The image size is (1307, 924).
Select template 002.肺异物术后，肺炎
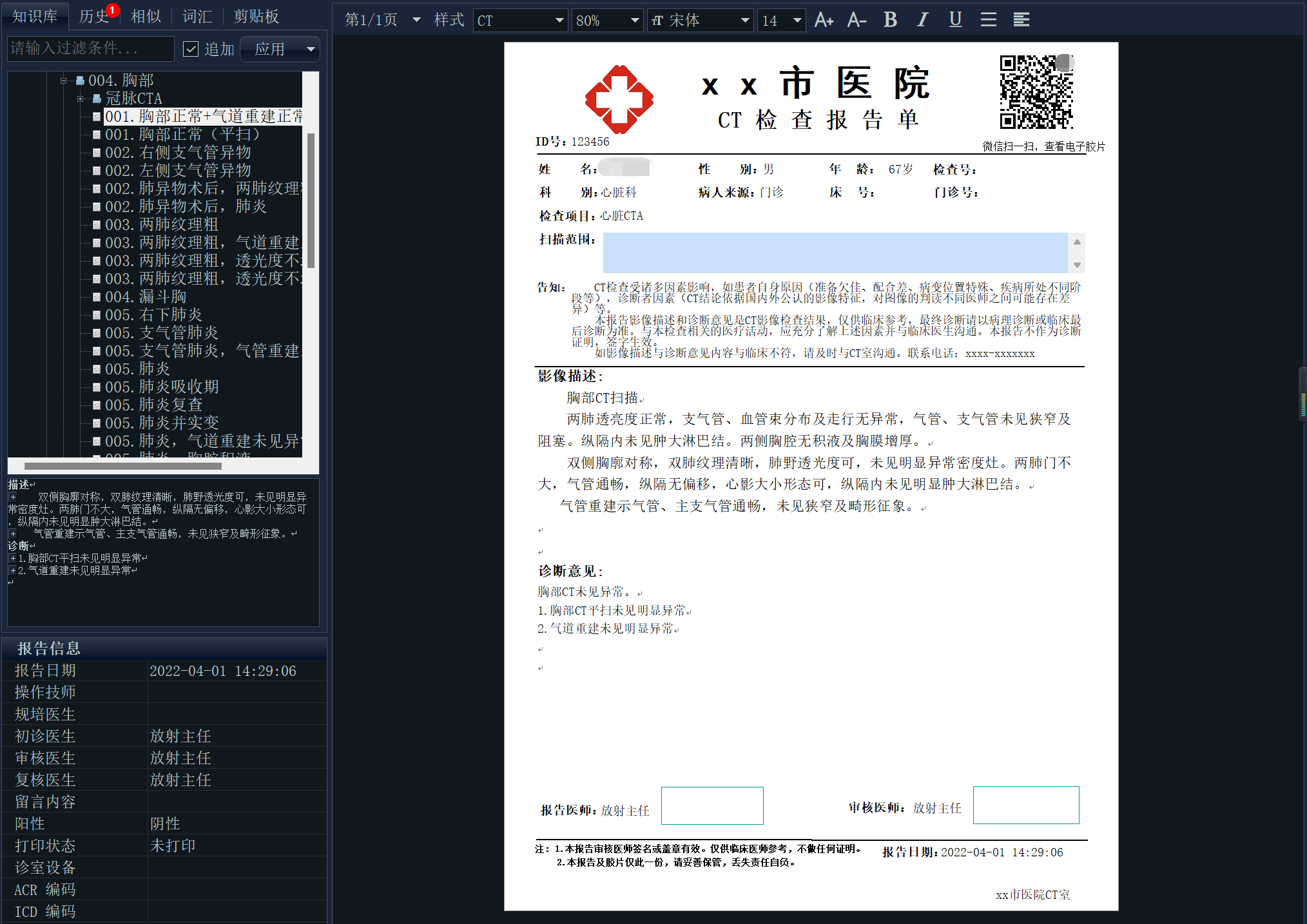click(186, 206)
